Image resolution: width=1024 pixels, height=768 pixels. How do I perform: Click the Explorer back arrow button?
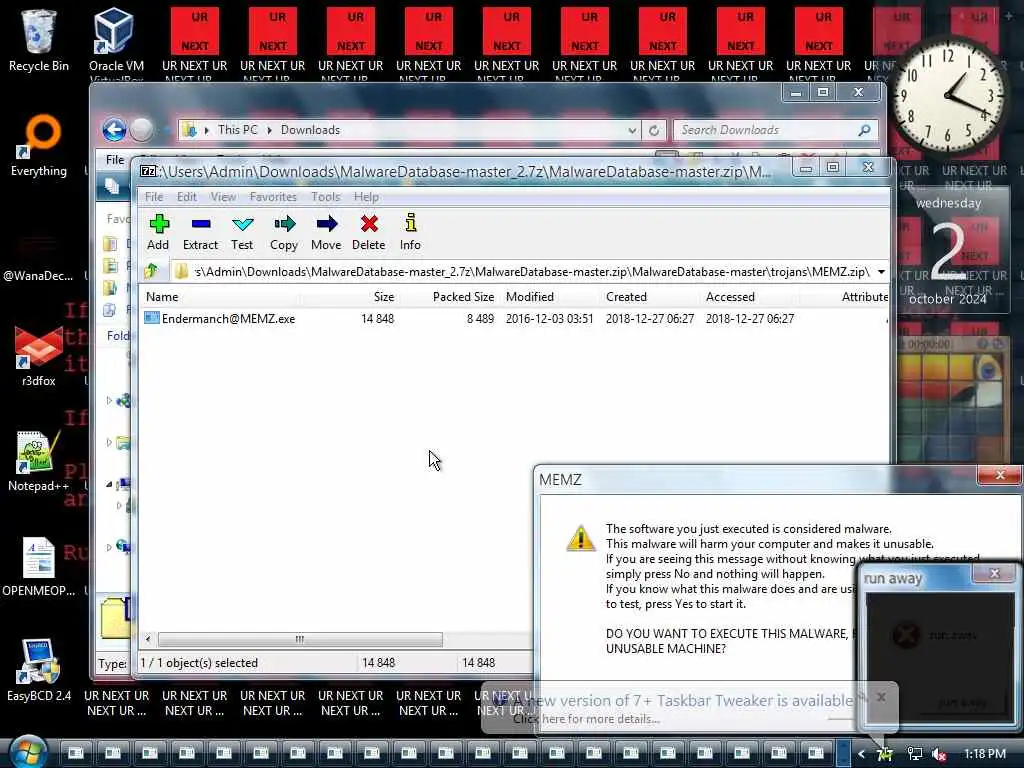(114, 129)
